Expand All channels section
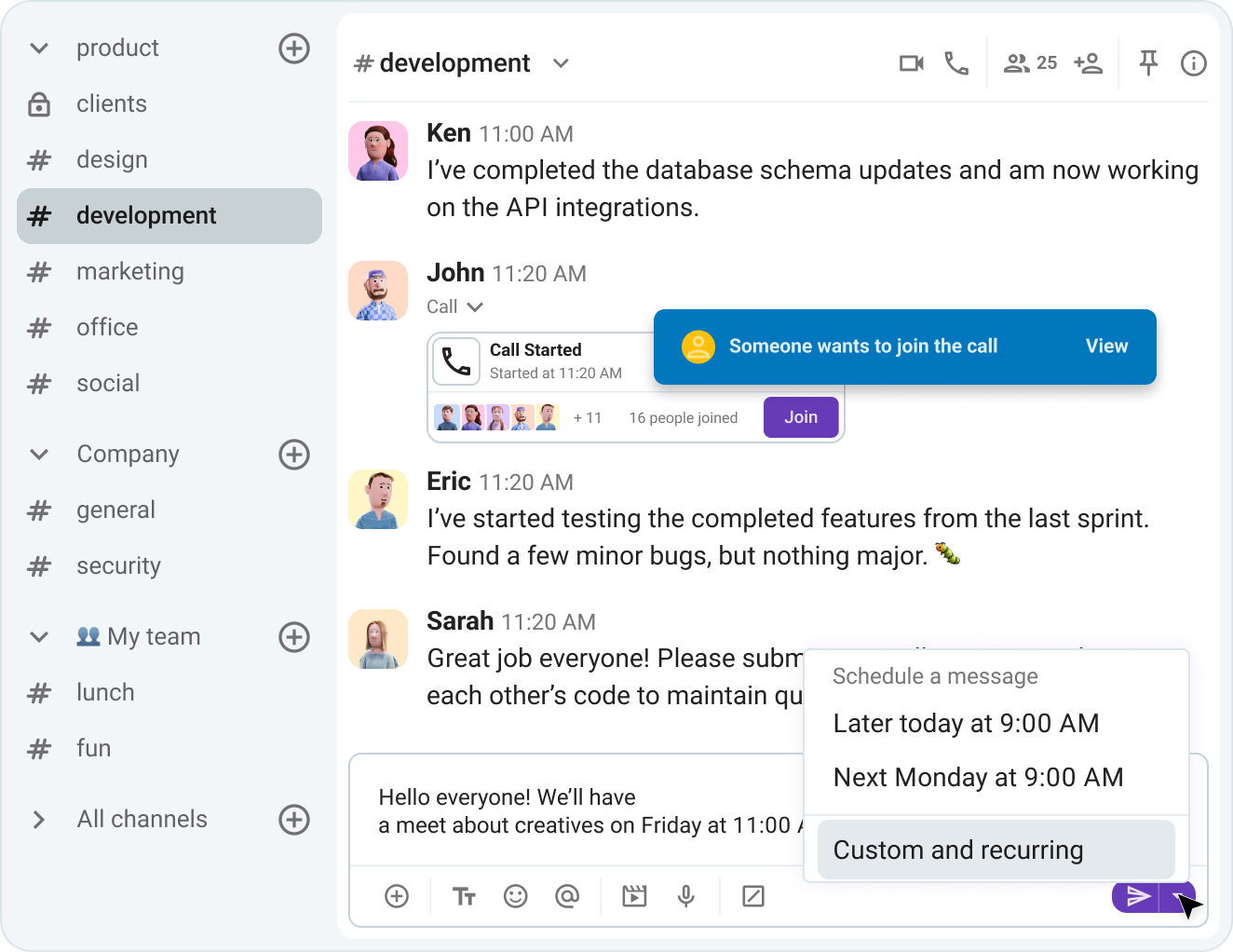Image resolution: width=1233 pixels, height=952 pixels. 38,819
